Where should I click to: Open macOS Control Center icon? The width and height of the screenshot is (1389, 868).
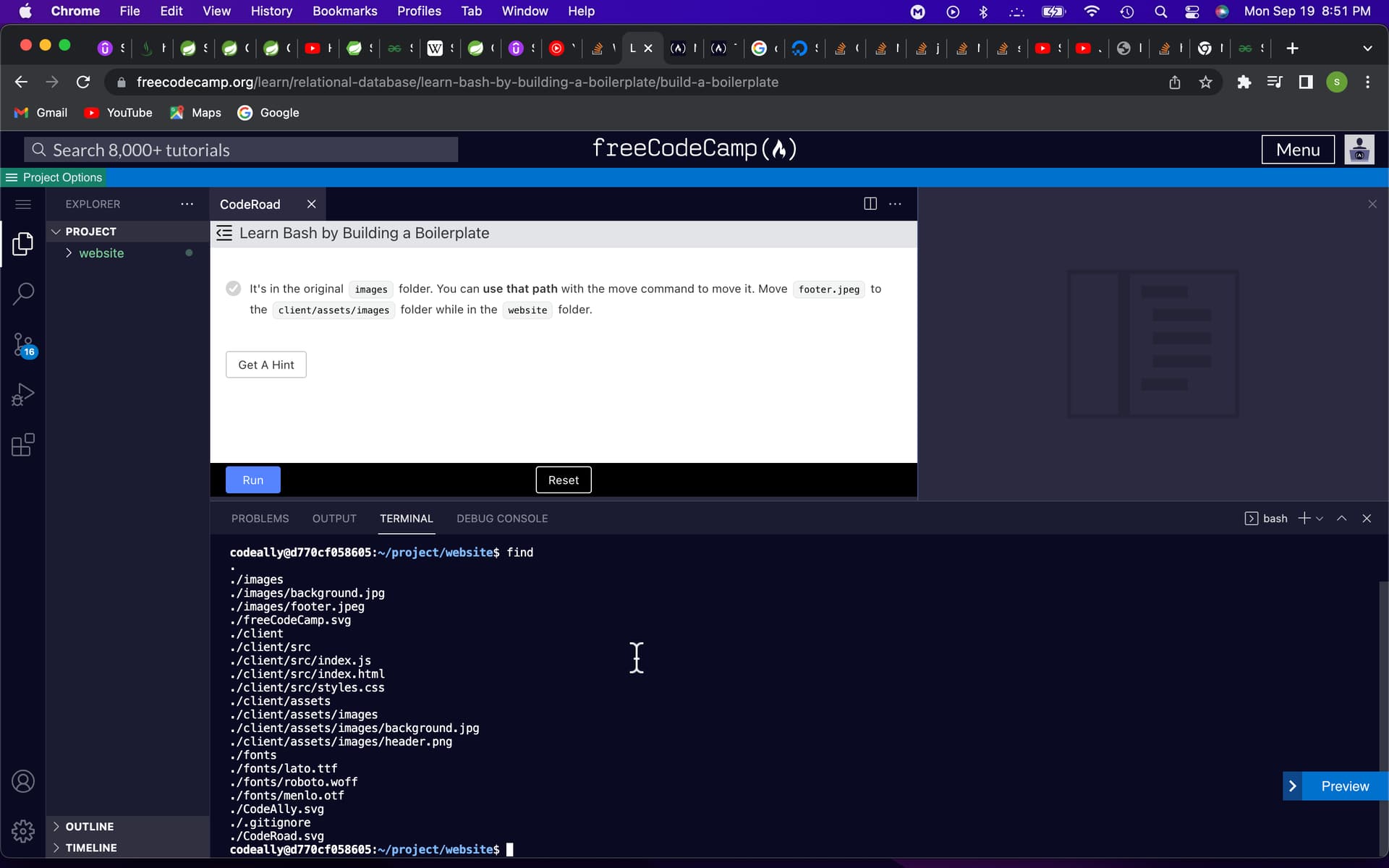pos(1192,12)
